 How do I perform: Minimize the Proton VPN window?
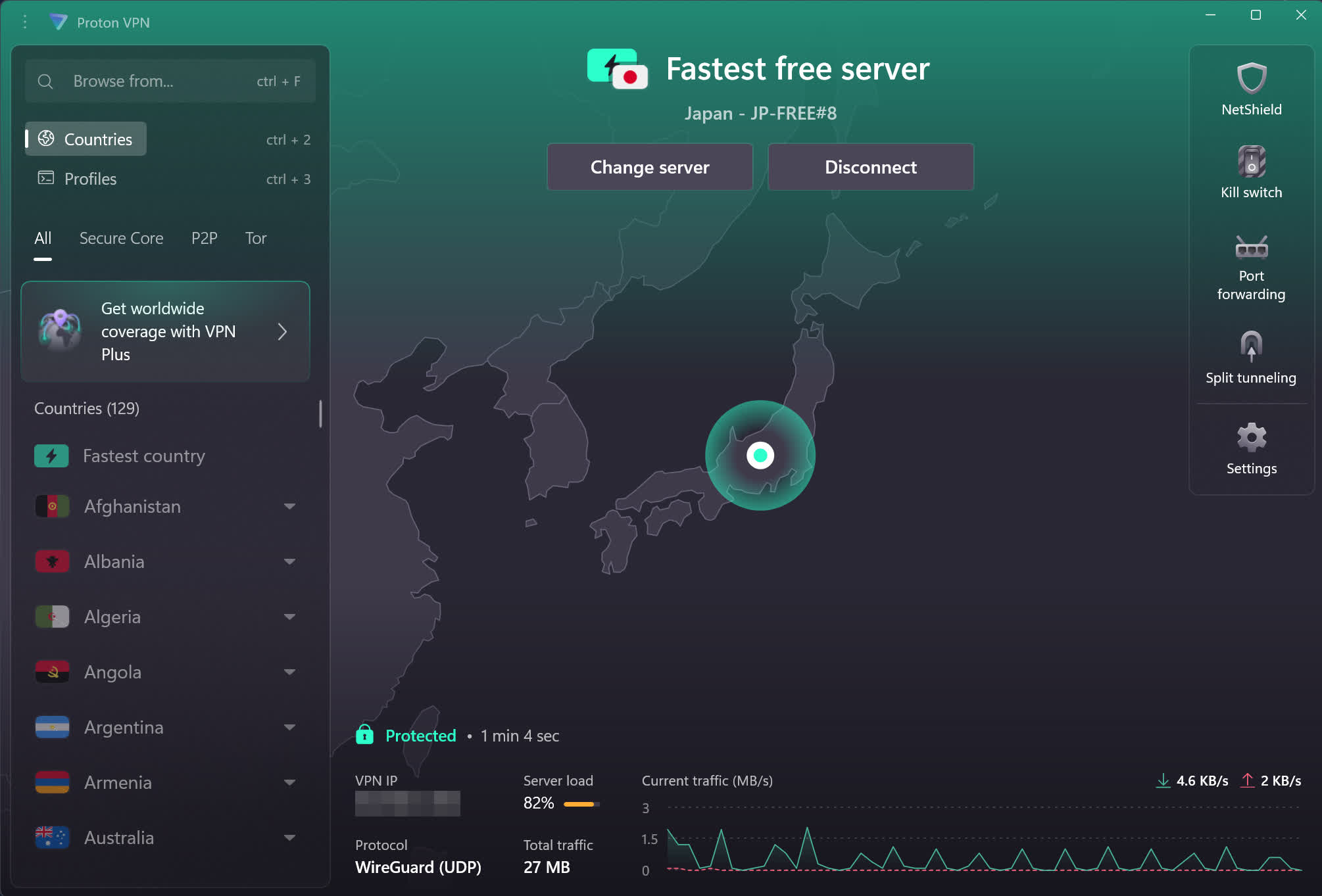1210,14
